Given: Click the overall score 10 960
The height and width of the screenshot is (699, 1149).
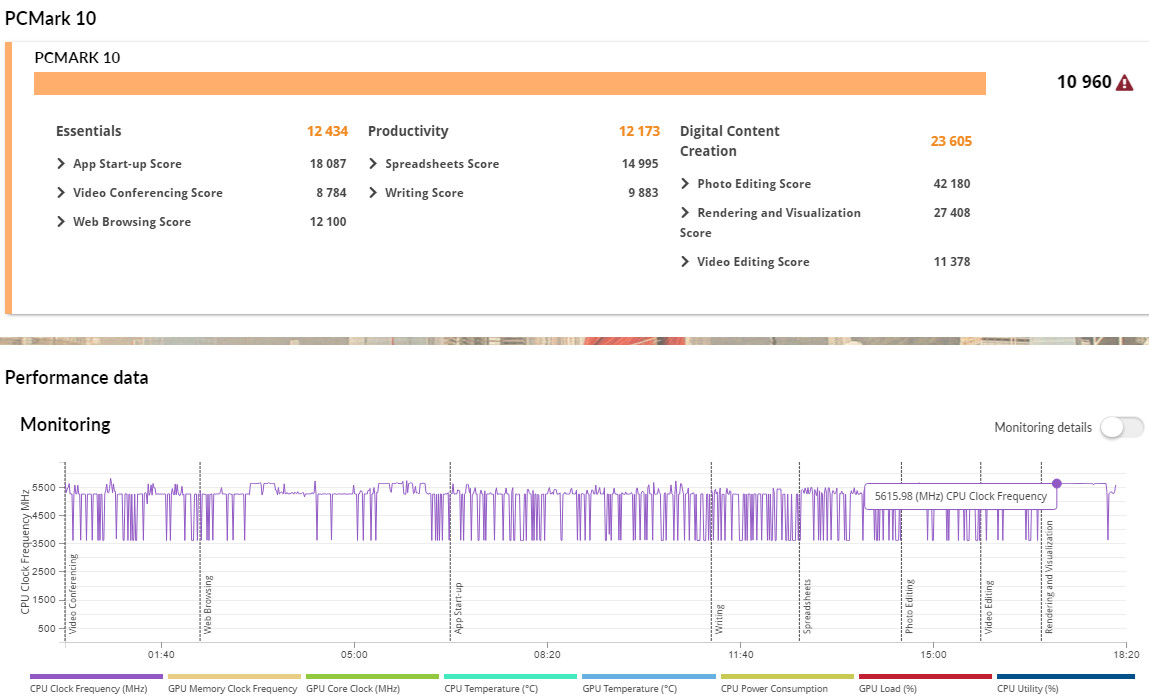Looking at the screenshot, I should 1084,82.
